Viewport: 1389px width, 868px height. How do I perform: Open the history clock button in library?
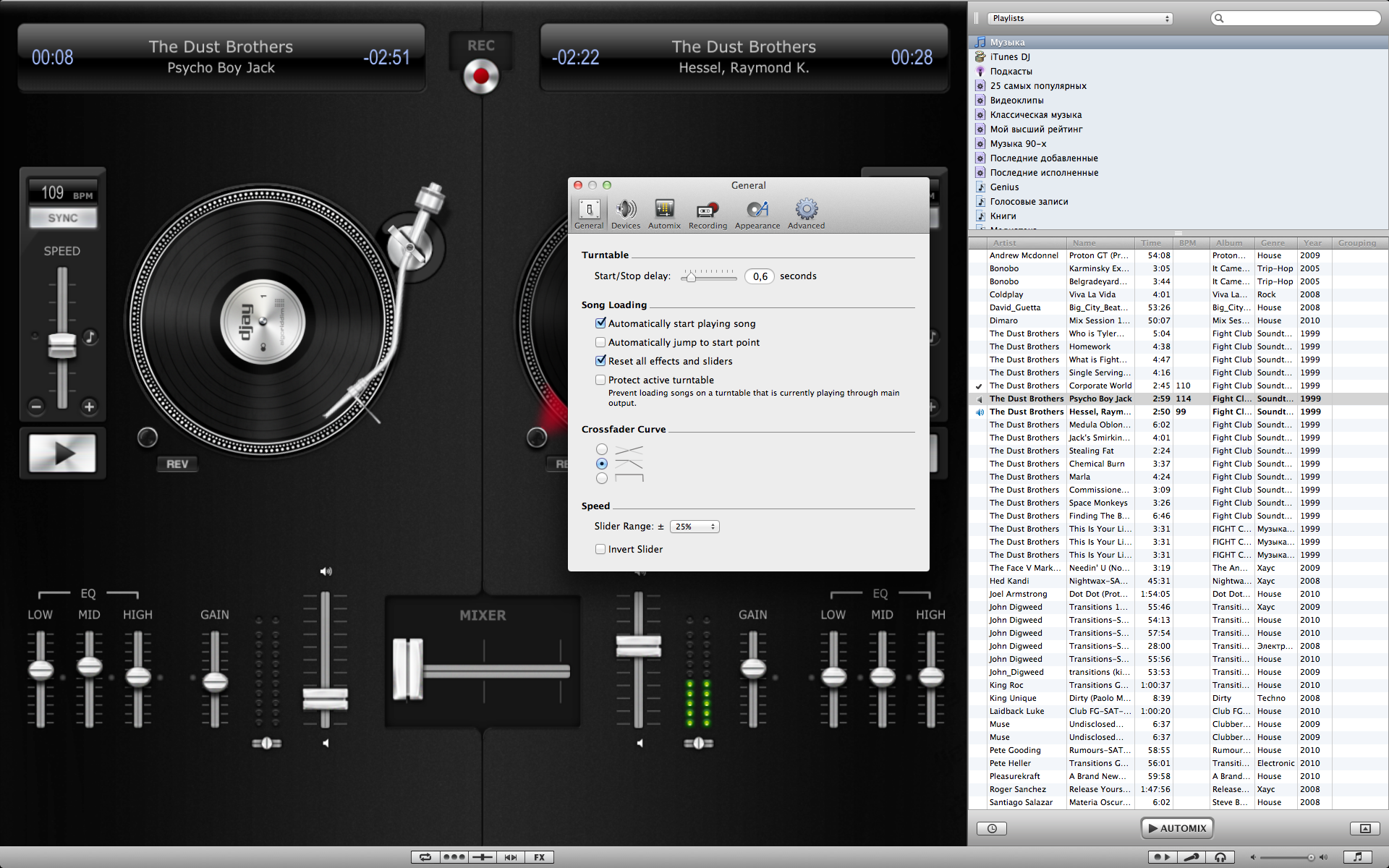tap(992, 828)
